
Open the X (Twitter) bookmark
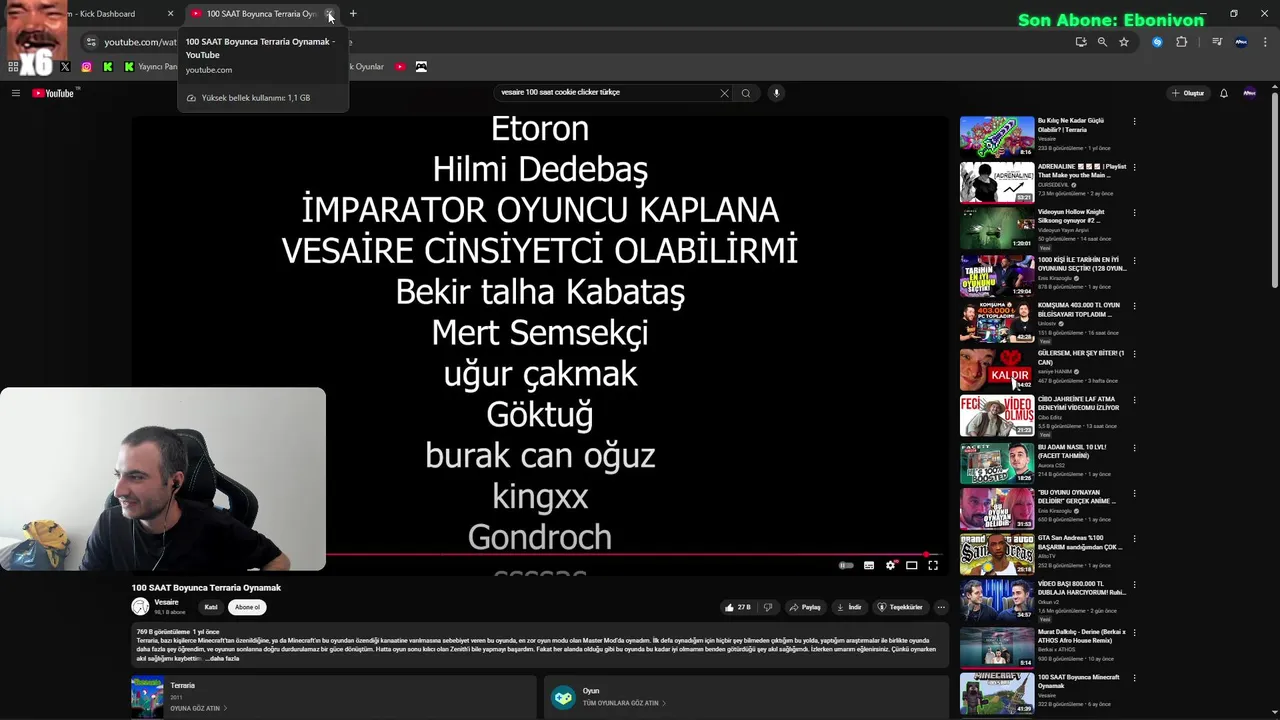pyautogui.click(x=65, y=67)
